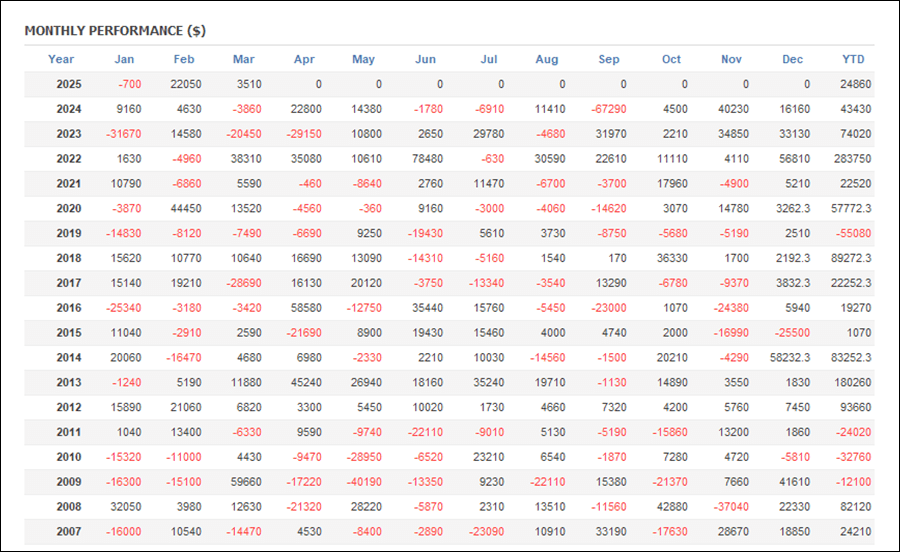
Task: Click the Aug column header
Action: (546, 59)
